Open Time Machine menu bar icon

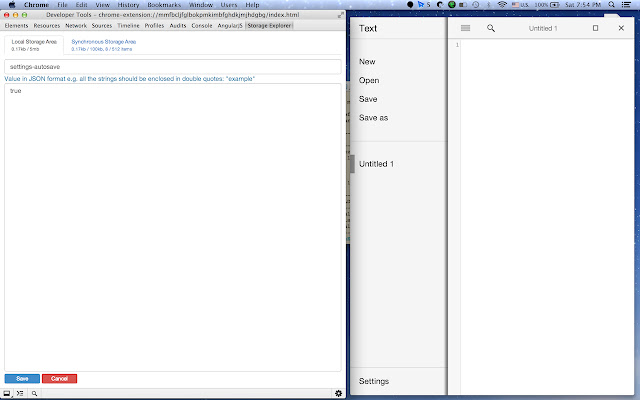pos(476,4)
